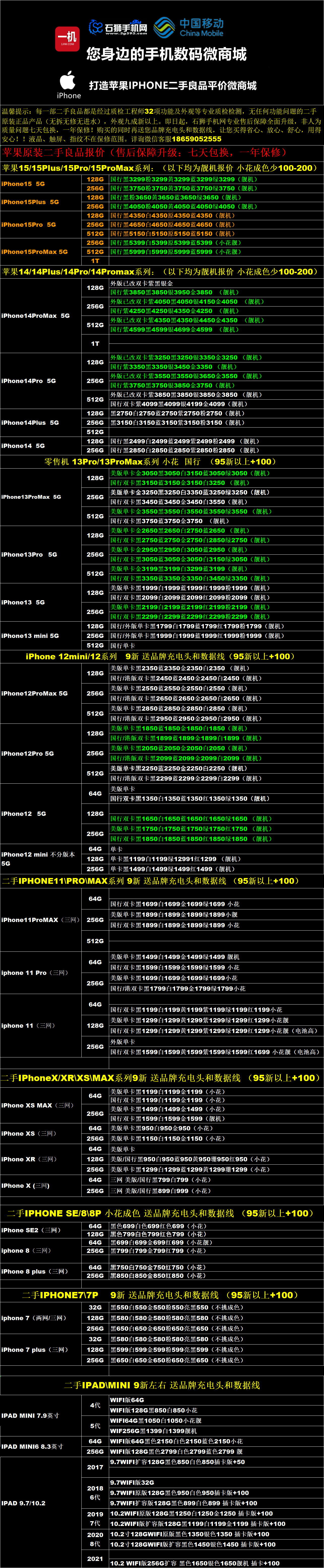Click the white Apple iPhone logo
The height and width of the screenshot is (1568, 324).
tap(69, 84)
